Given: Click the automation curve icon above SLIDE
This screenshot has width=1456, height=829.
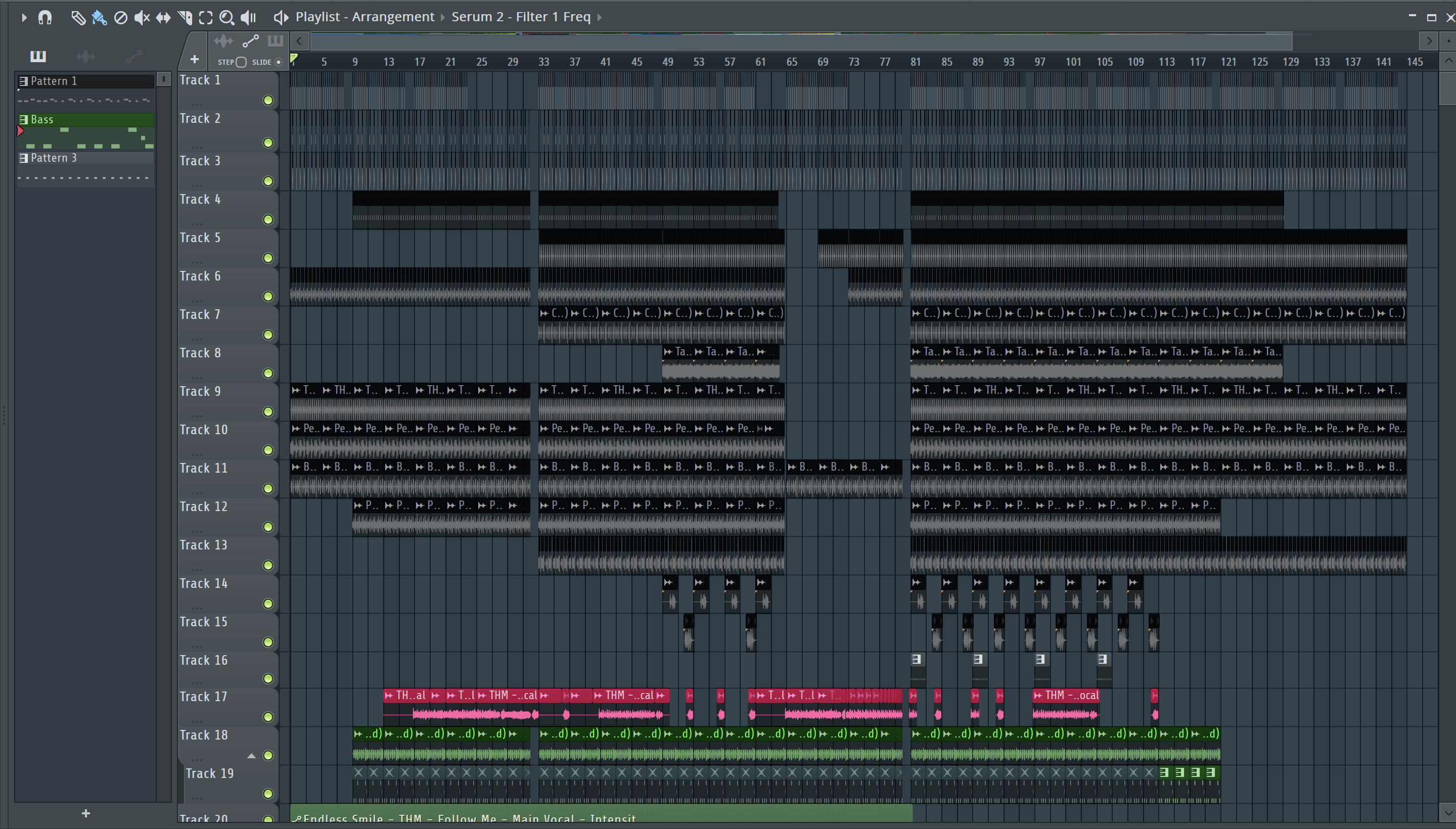Looking at the screenshot, I should (x=251, y=41).
